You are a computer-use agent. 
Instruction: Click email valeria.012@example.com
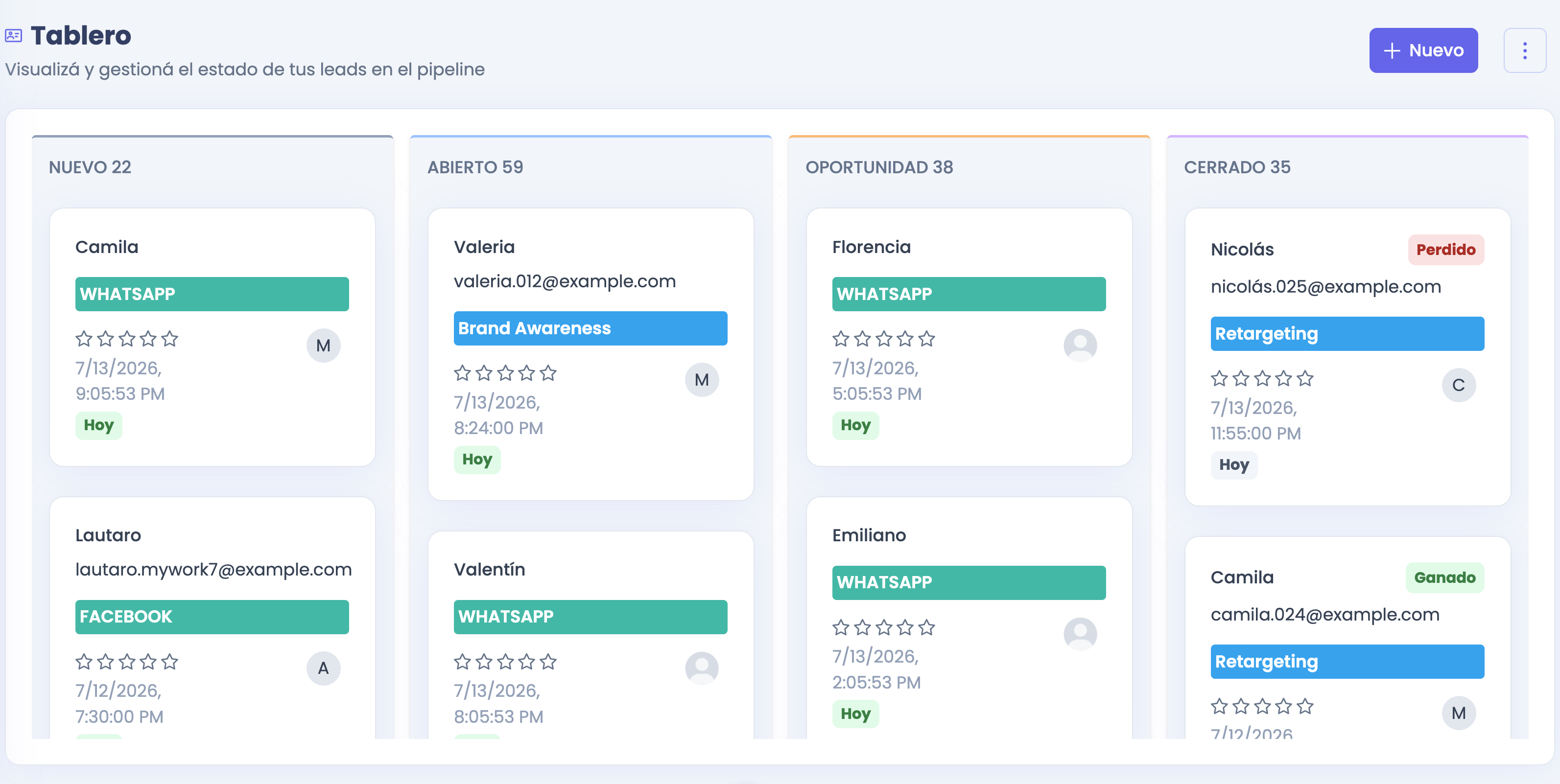(x=565, y=281)
